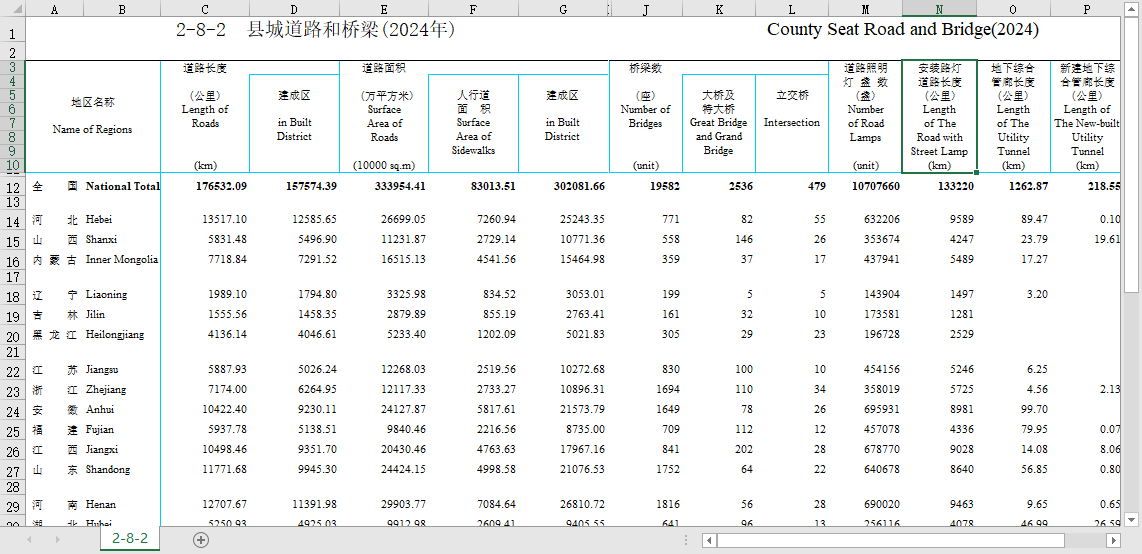Click the horizontal scrollbar thumb
1142x554 pixels.
point(891,540)
